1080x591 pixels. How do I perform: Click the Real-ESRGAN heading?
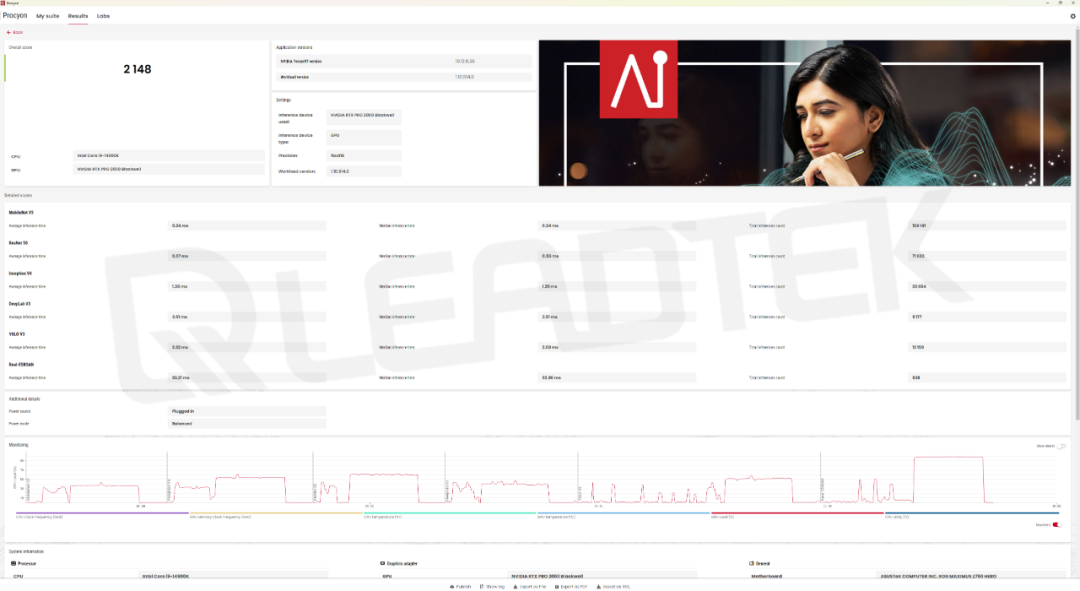(x=21, y=364)
